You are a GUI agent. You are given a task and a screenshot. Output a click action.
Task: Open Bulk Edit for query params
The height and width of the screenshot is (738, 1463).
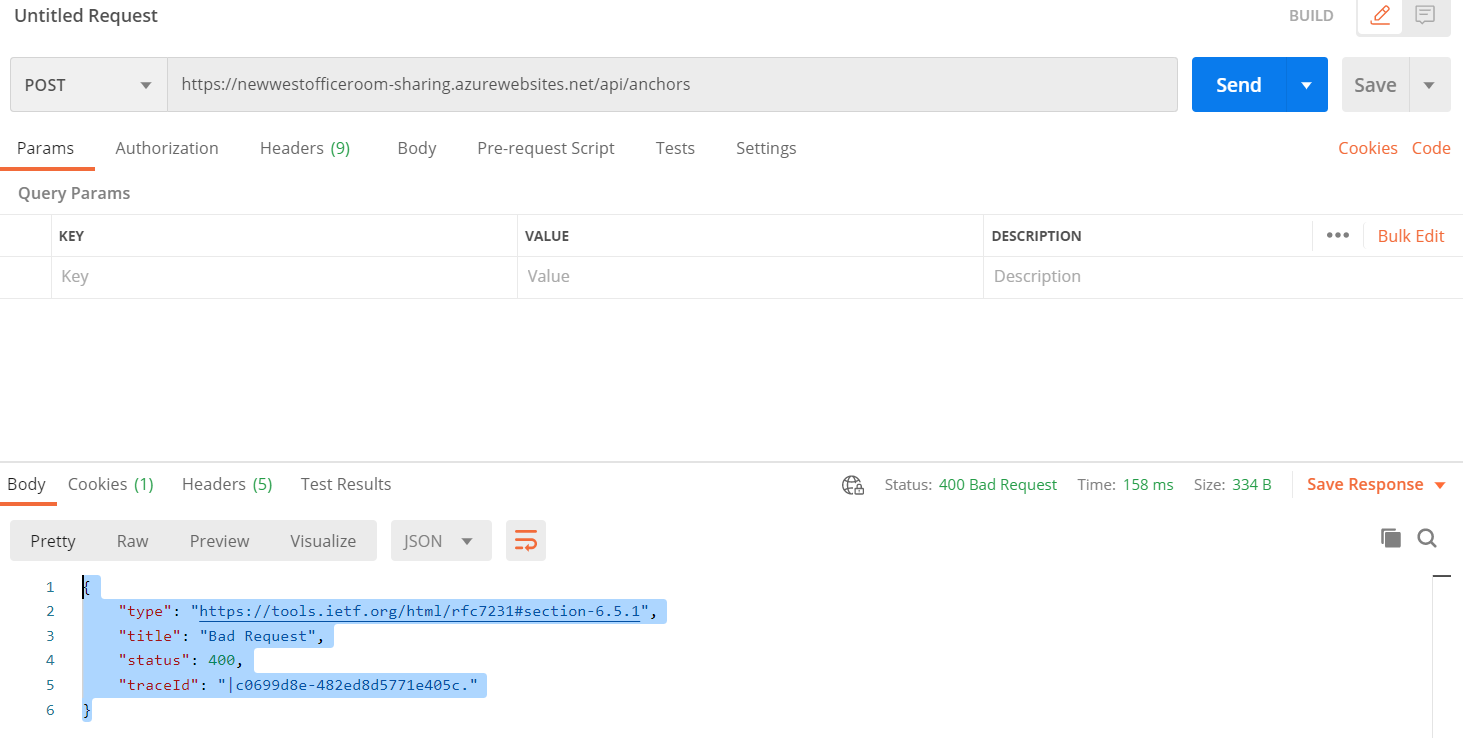[x=1410, y=235]
